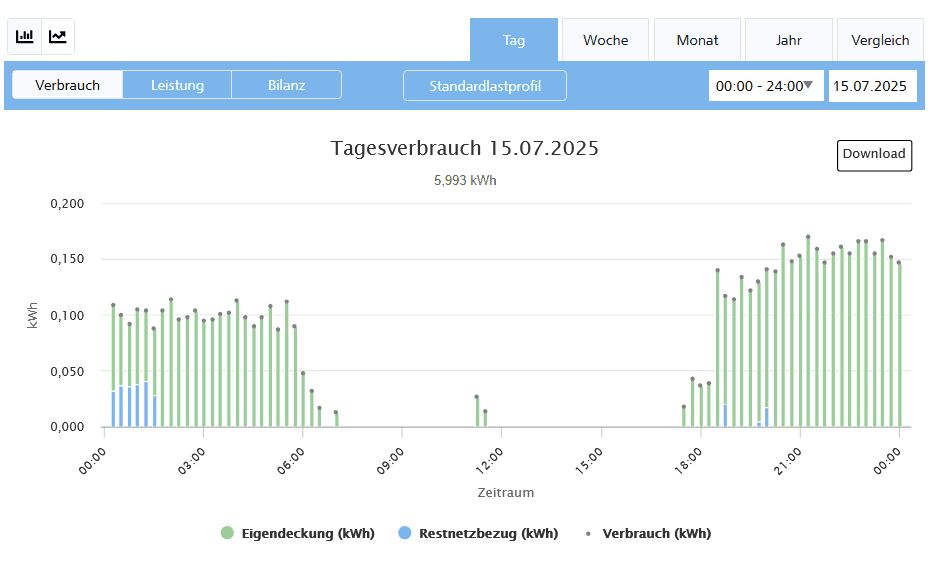Click the tallest bar near 21:00
945x576 pixels.
pyautogui.click(x=808, y=330)
